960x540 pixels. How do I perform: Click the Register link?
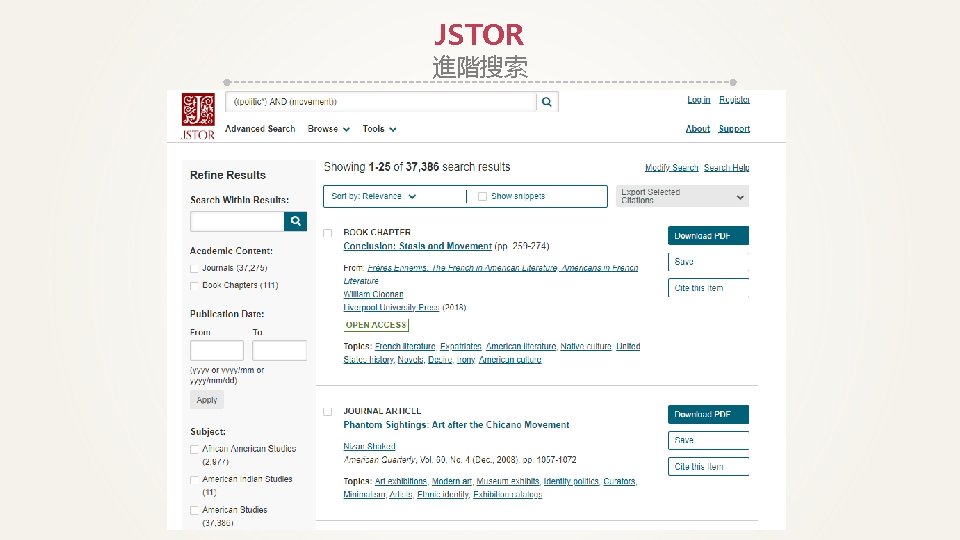(x=734, y=99)
